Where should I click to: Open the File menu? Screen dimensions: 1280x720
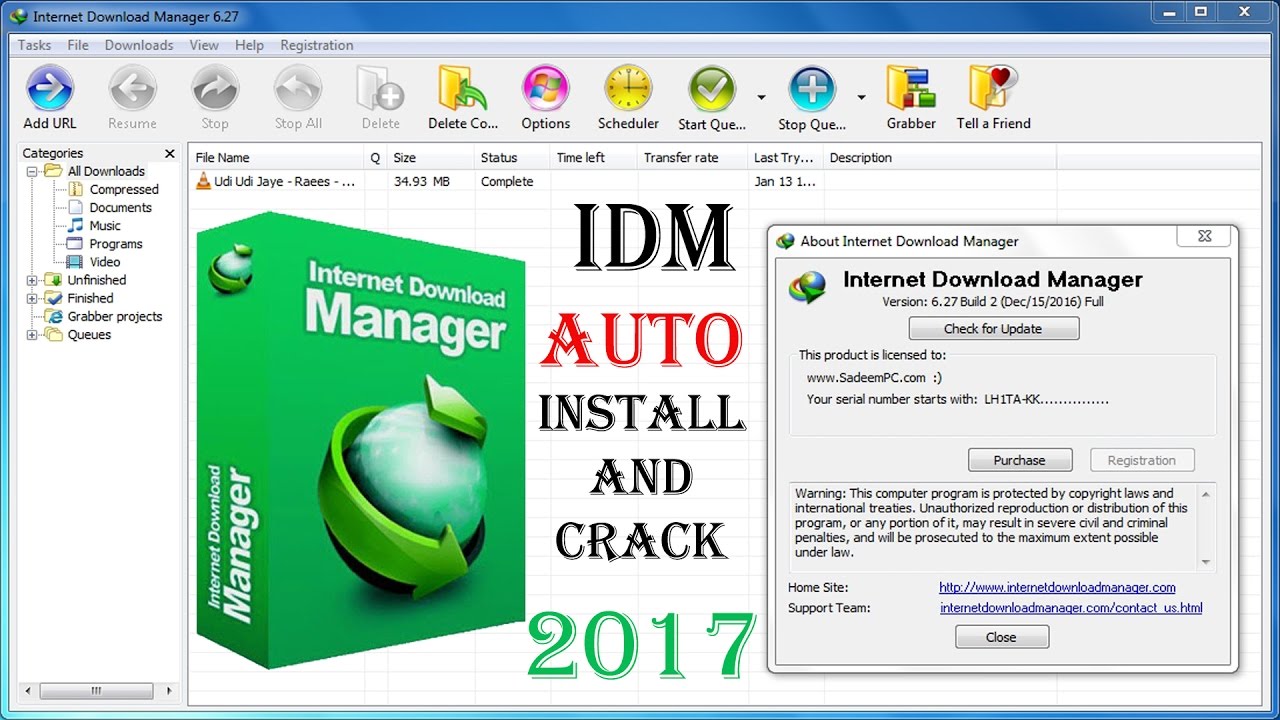coord(78,45)
